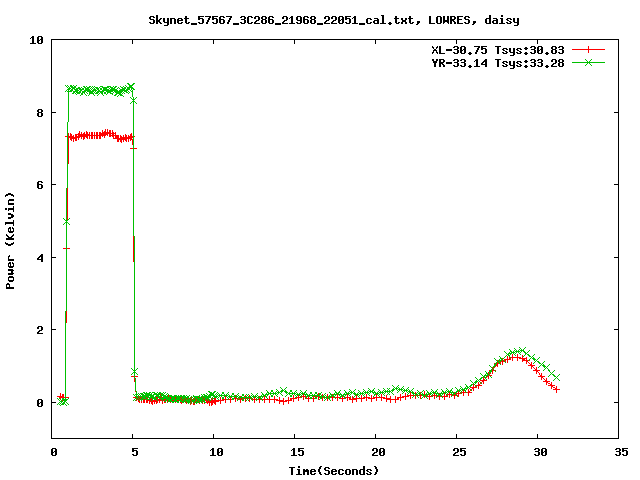Click the green curve peak near 29 seconds
Image resolution: width=640 pixels, height=480 pixels.
point(521,351)
